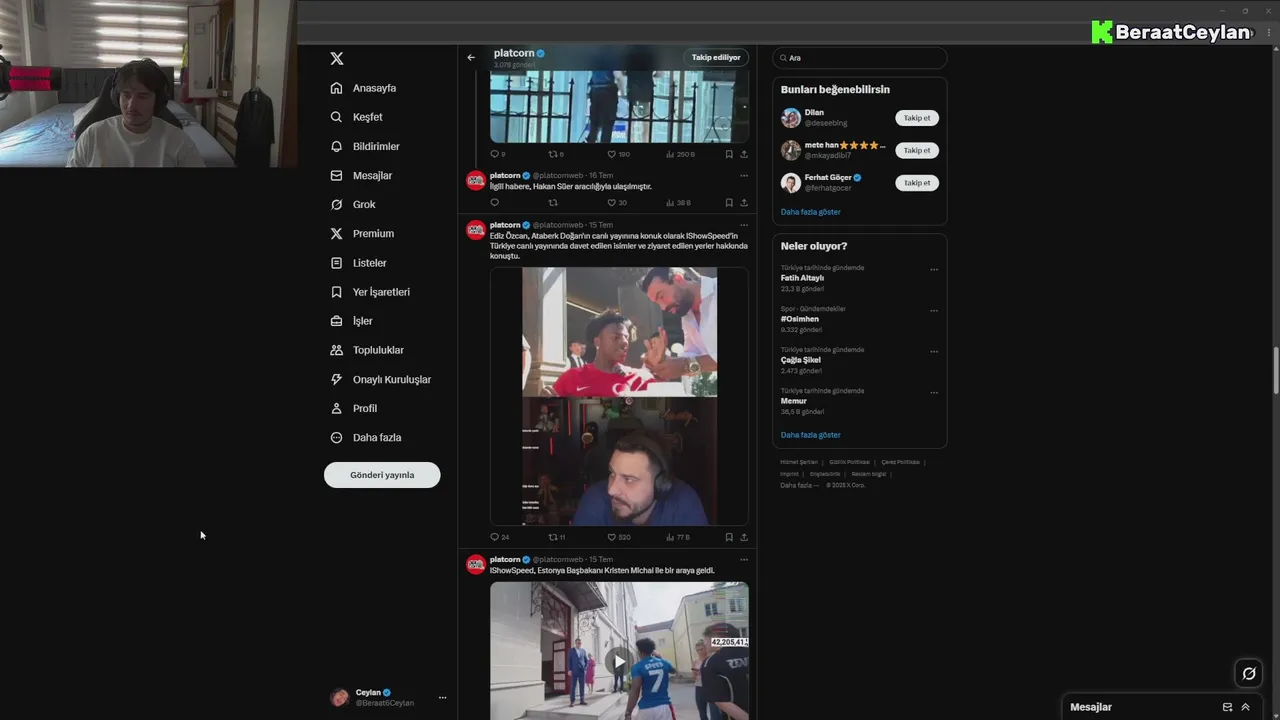Open Yer İşaretleri bookmarks page

click(x=370, y=292)
